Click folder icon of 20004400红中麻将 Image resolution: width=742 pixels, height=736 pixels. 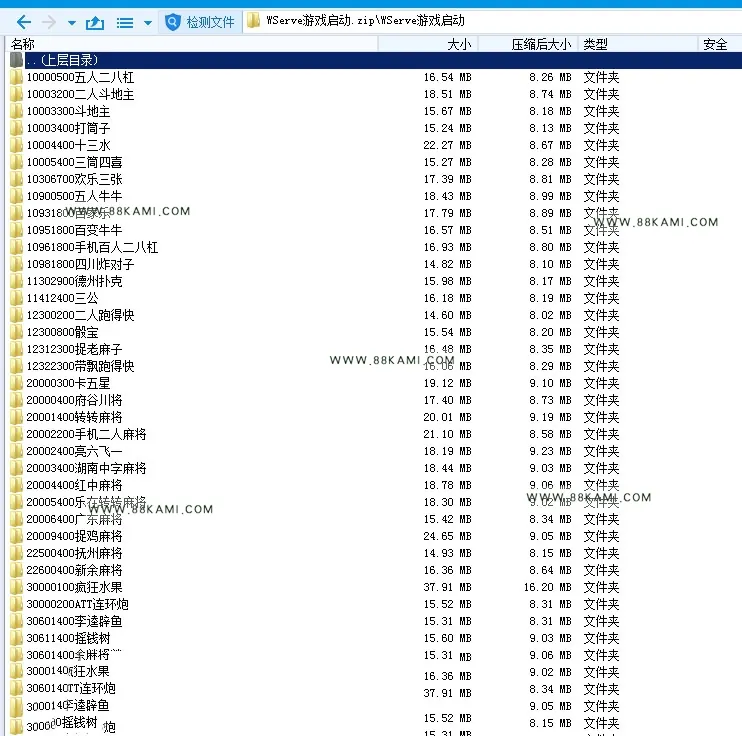(16, 485)
